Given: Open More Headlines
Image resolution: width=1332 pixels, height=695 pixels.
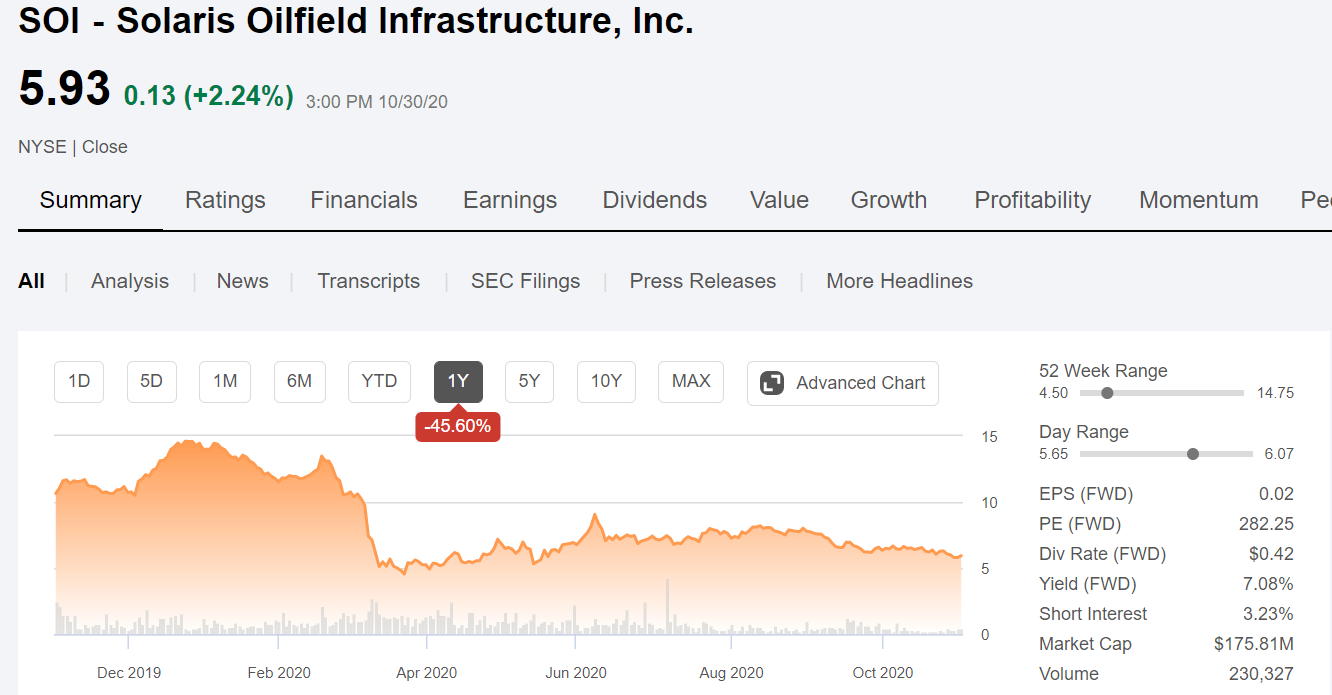Looking at the screenshot, I should tap(899, 281).
